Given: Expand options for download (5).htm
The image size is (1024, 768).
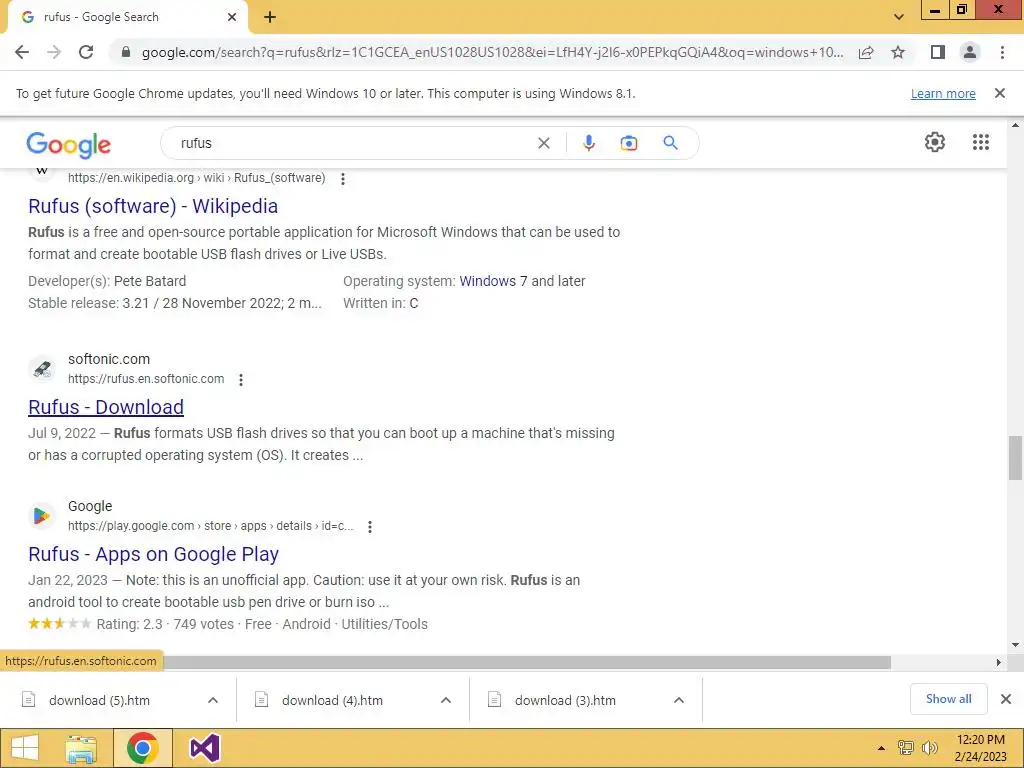Looking at the screenshot, I should click(x=213, y=700).
